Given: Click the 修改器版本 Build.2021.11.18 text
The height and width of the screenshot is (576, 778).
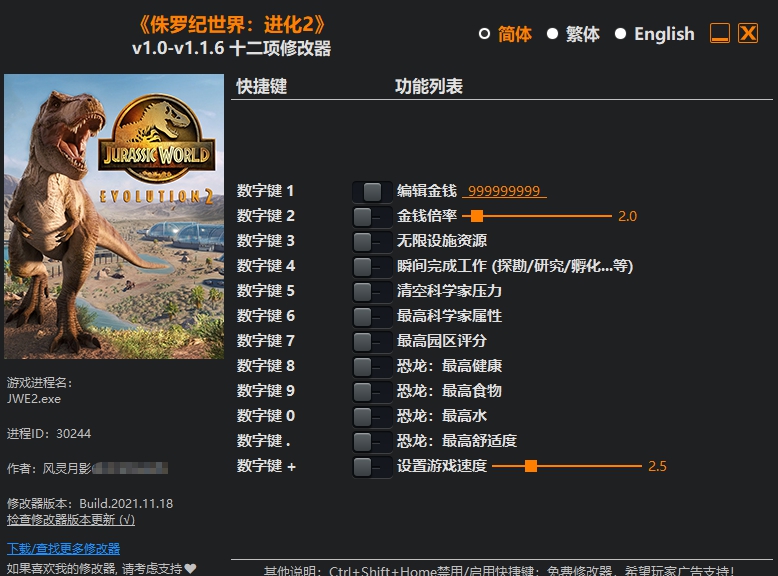Looking at the screenshot, I should click(x=90, y=504).
